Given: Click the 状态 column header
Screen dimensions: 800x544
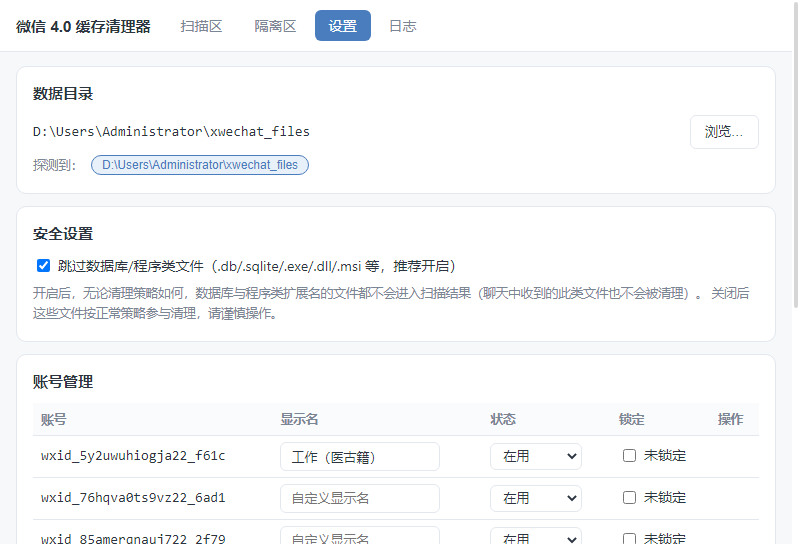Looking at the screenshot, I should [503, 419].
